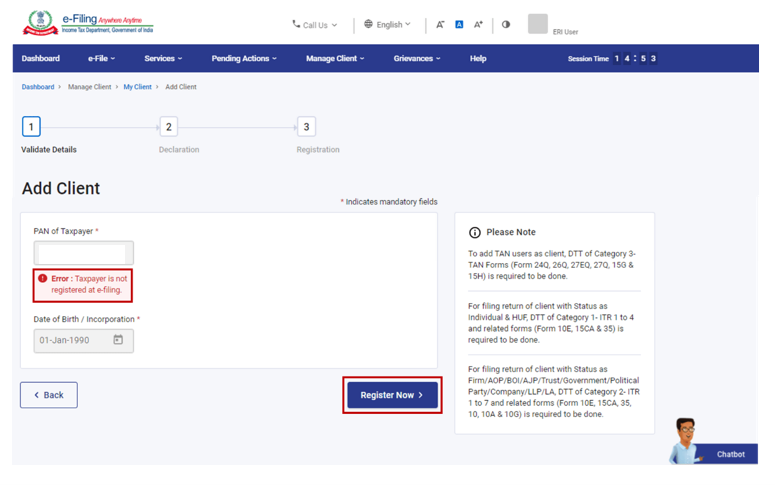Open calendar picker for Date of Birth
The image size is (775, 485).
tap(118, 340)
